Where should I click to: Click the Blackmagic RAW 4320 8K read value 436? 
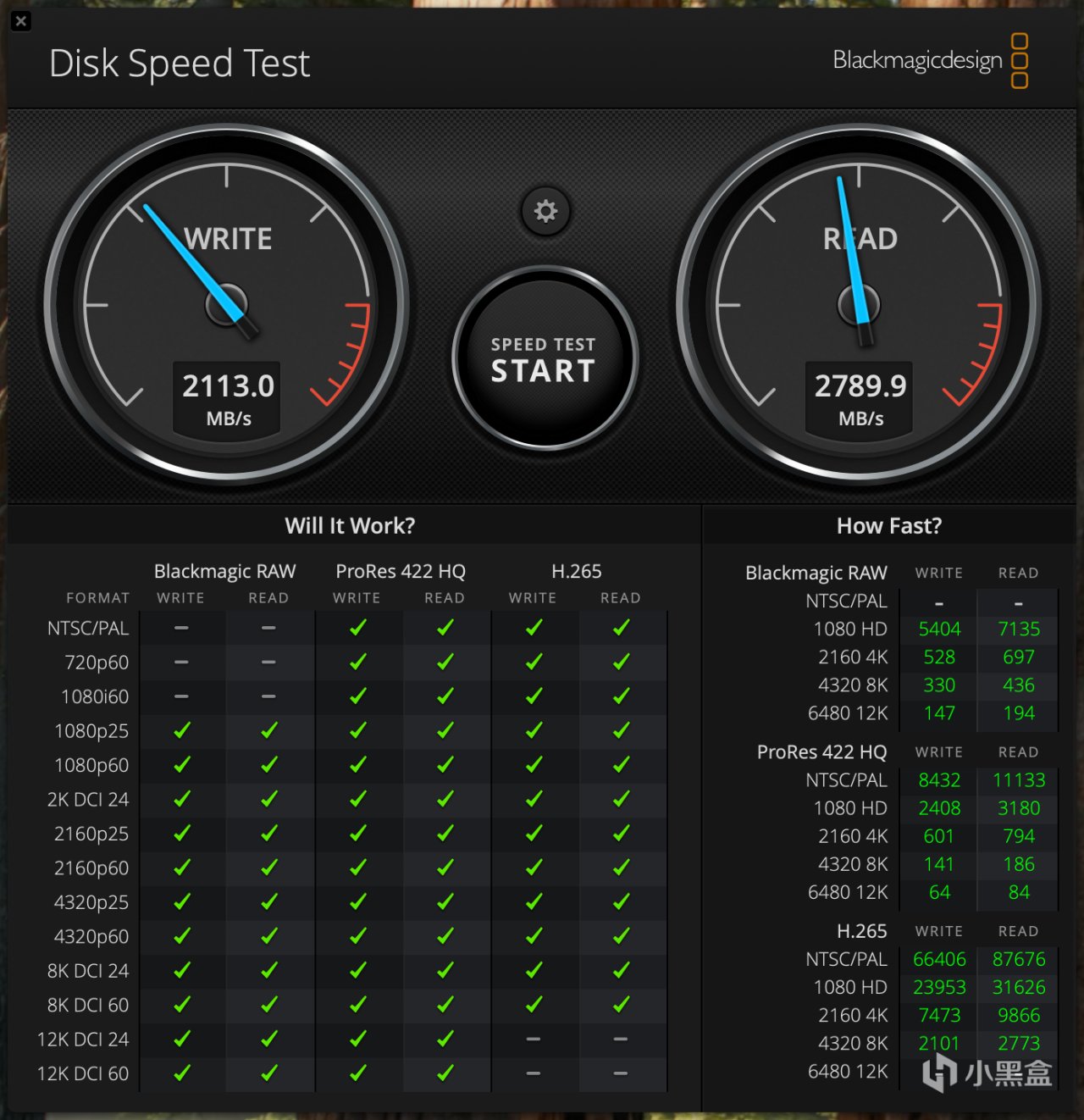[1019, 685]
